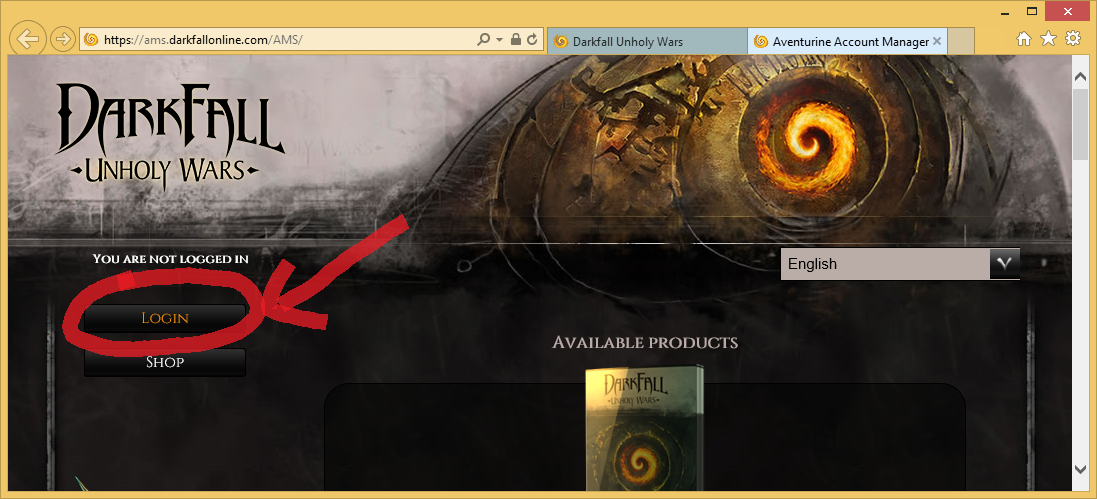Click the browser Back arrow button
Image resolution: width=1097 pixels, height=499 pixels.
pos(28,39)
